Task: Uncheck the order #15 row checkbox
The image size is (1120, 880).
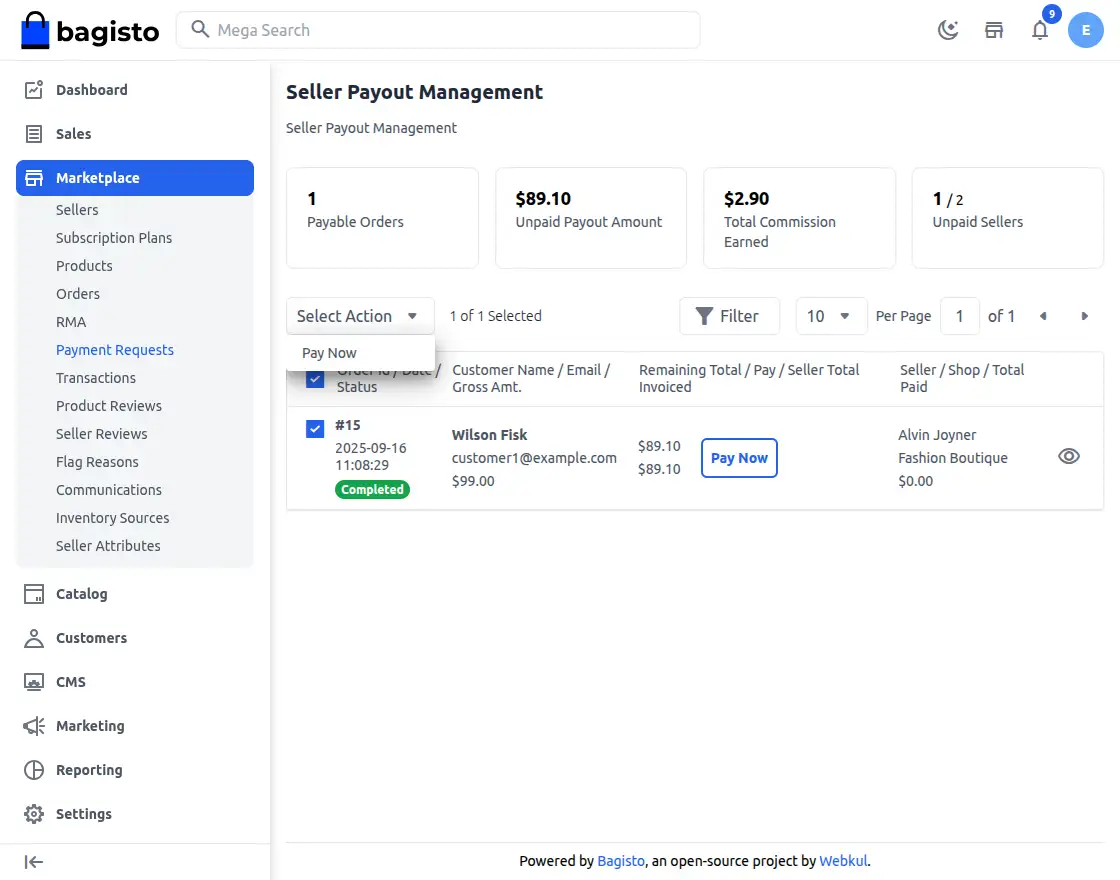Action: pos(315,428)
